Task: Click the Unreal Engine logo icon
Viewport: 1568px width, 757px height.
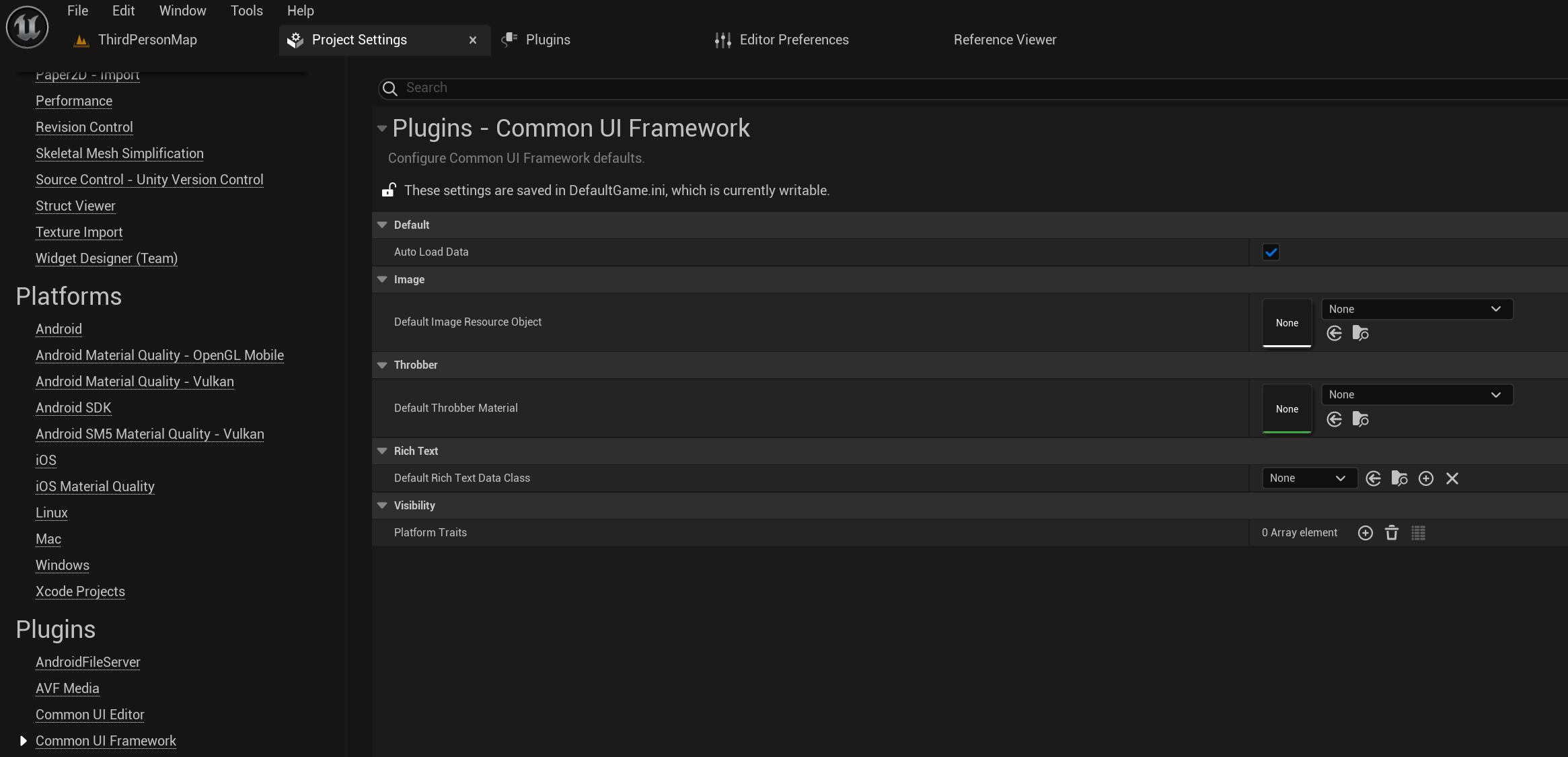Action: coord(27,27)
